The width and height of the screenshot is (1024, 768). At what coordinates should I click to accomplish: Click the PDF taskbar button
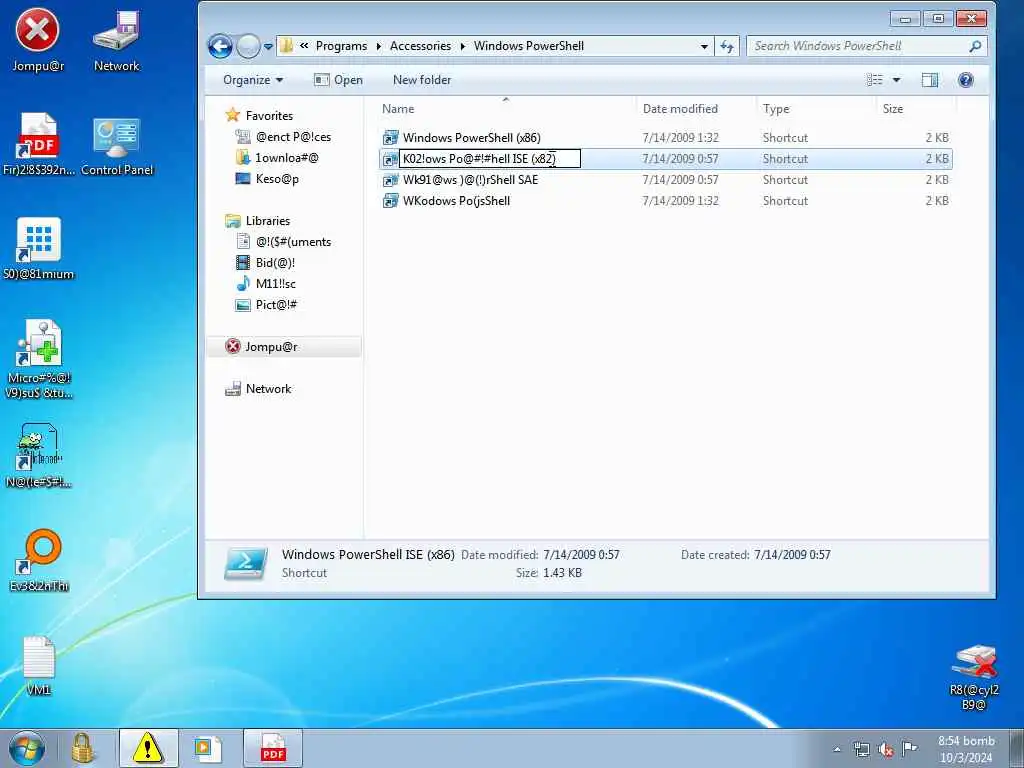coord(273,748)
